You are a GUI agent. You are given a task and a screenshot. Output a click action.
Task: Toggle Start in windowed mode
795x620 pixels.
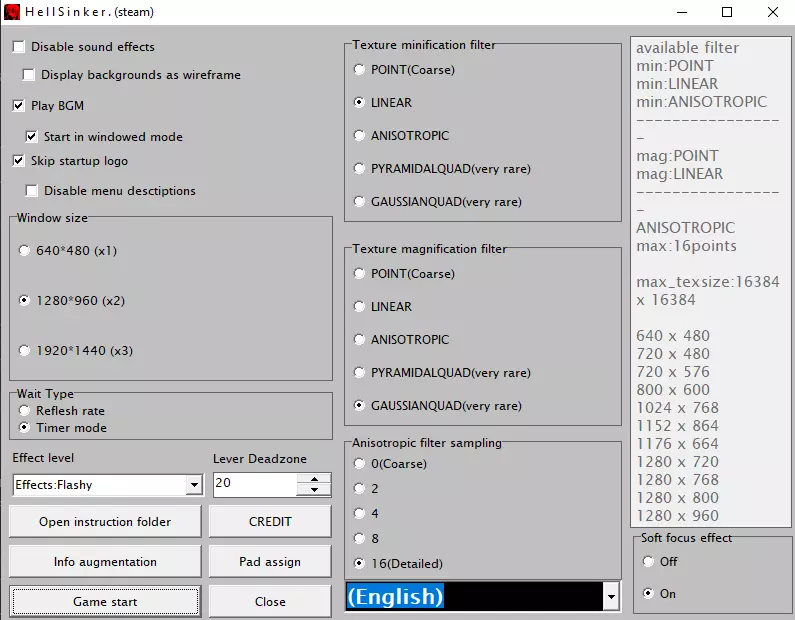[x=31, y=136]
